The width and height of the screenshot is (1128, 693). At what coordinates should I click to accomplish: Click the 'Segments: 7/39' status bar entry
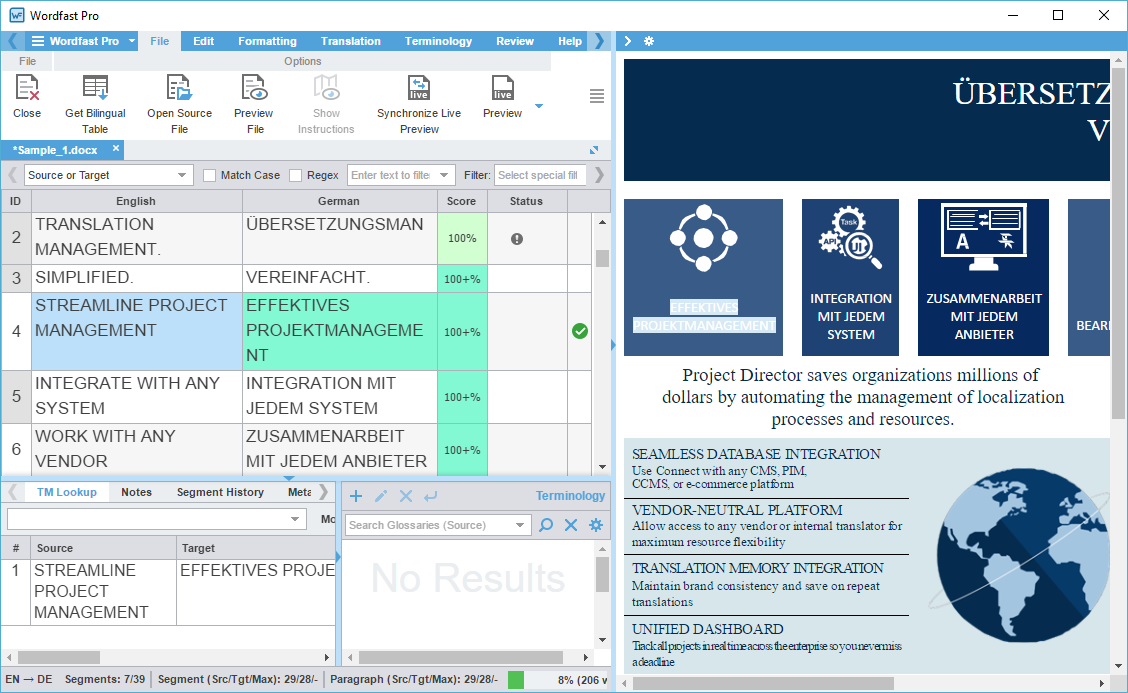tap(105, 679)
